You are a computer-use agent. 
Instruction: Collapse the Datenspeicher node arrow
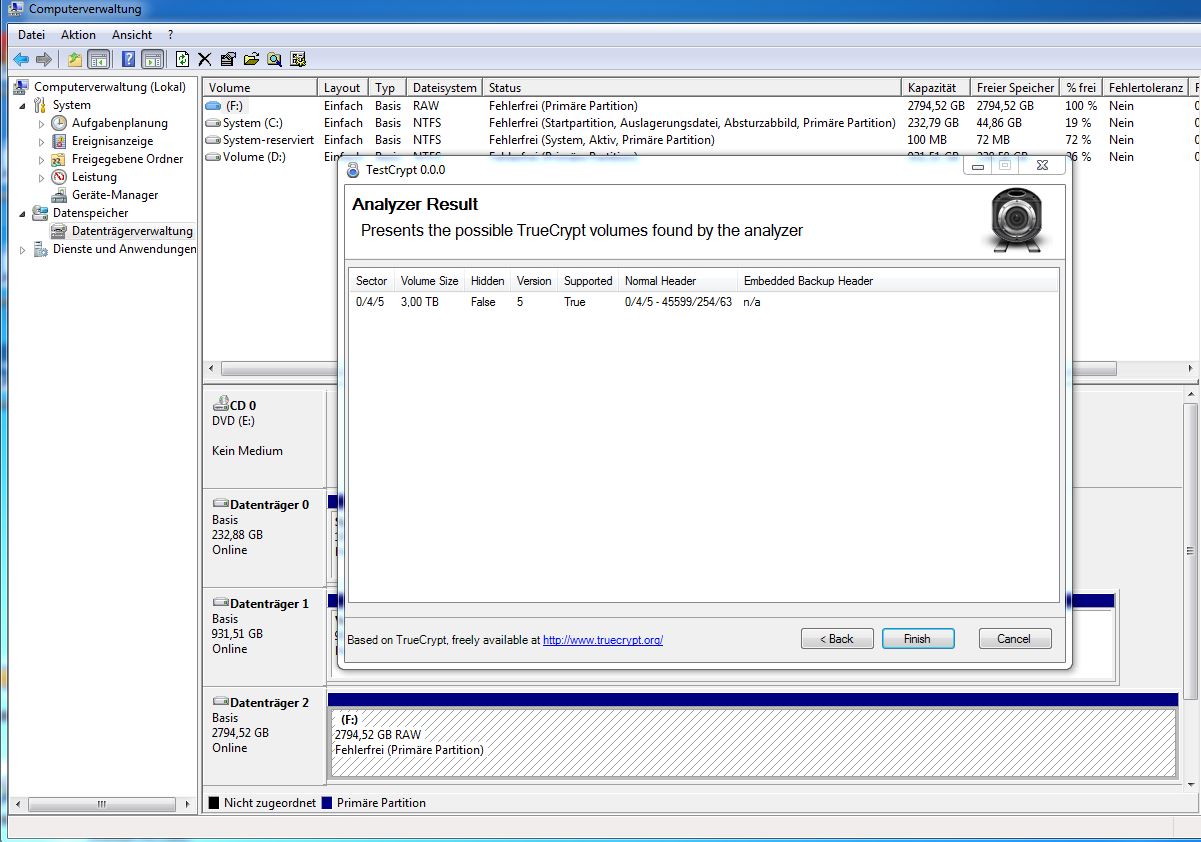click(22, 213)
